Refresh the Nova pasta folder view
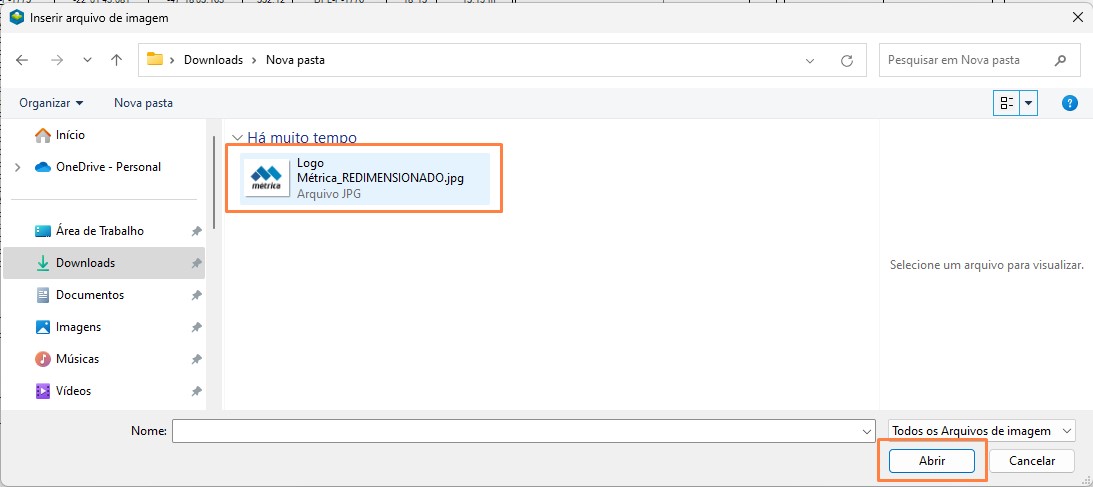Image resolution: width=1093 pixels, height=487 pixels. 847,60
